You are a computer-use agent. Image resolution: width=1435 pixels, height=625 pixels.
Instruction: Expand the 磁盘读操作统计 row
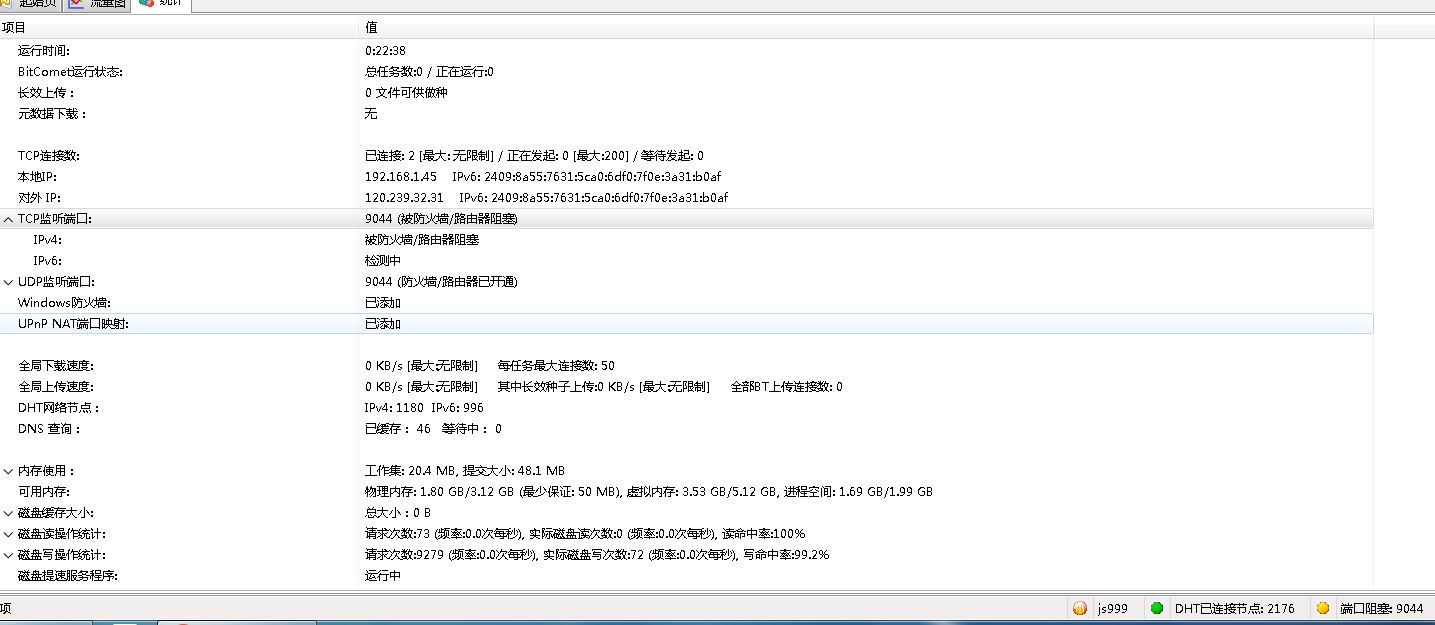(x=8, y=534)
